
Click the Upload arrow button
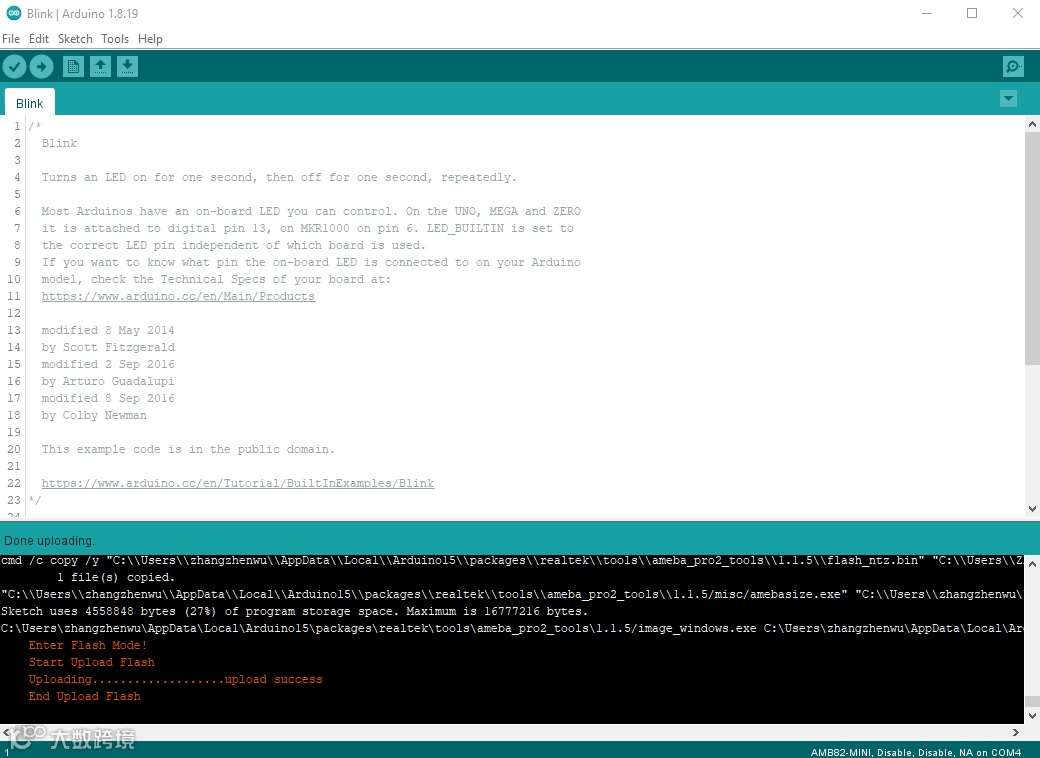pos(41,66)
